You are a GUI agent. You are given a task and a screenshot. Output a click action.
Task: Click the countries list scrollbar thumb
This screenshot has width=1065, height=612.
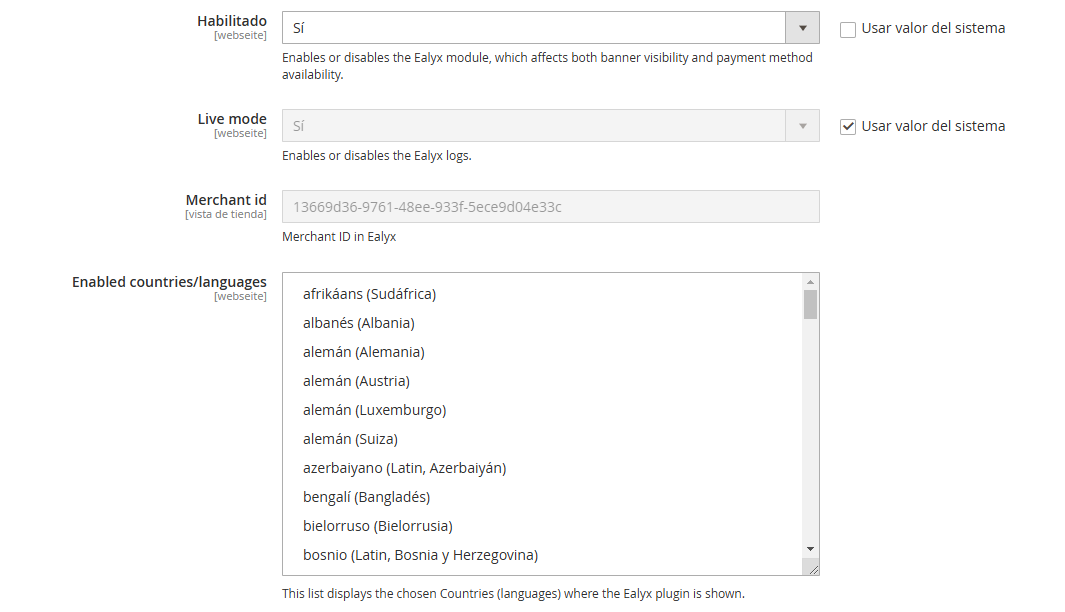click(810, 304)
